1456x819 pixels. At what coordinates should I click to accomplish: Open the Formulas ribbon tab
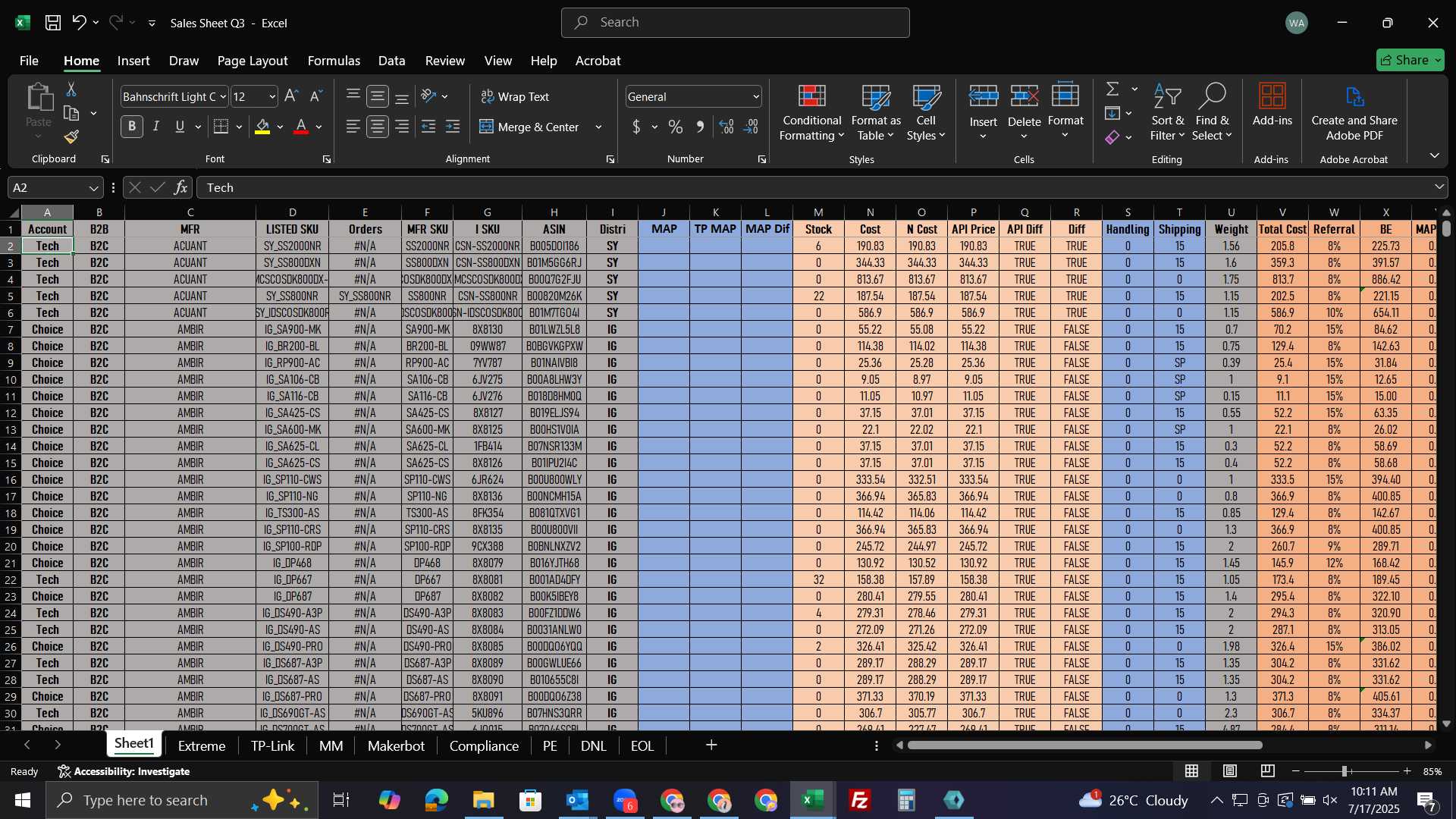tap(334, 61)
